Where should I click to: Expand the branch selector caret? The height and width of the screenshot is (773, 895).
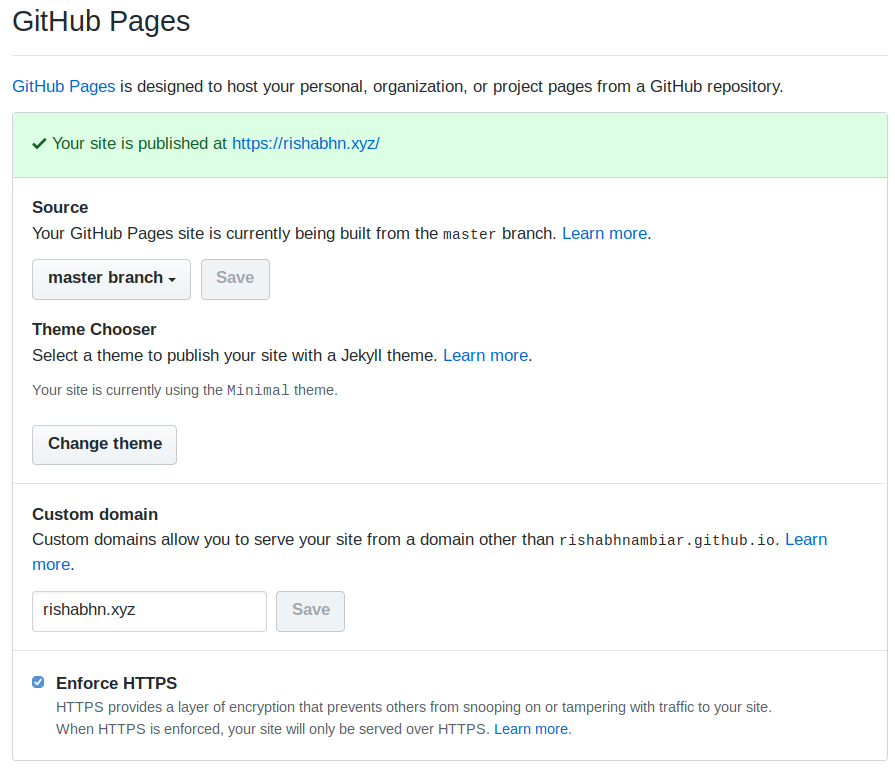tap(175, 280)
